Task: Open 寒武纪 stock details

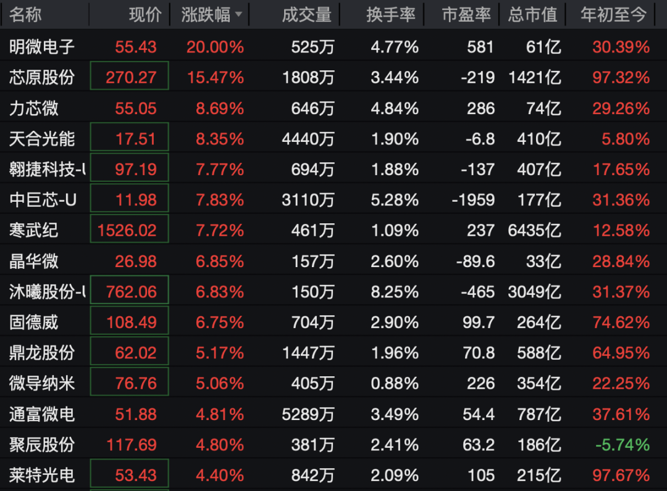Action: (33, 230)
